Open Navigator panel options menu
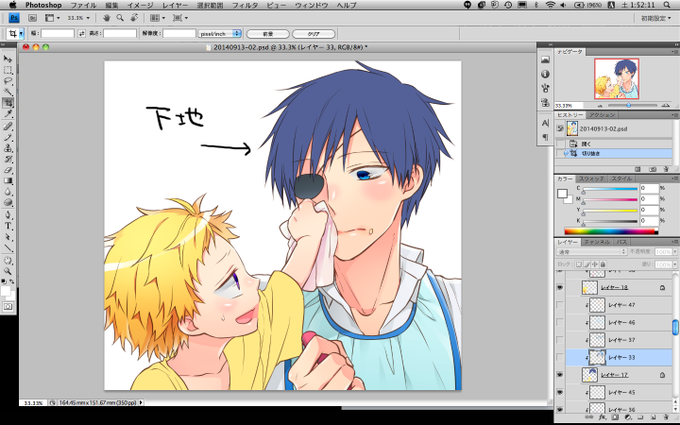Viewport: 680px width, 425px height. (674, 52)
